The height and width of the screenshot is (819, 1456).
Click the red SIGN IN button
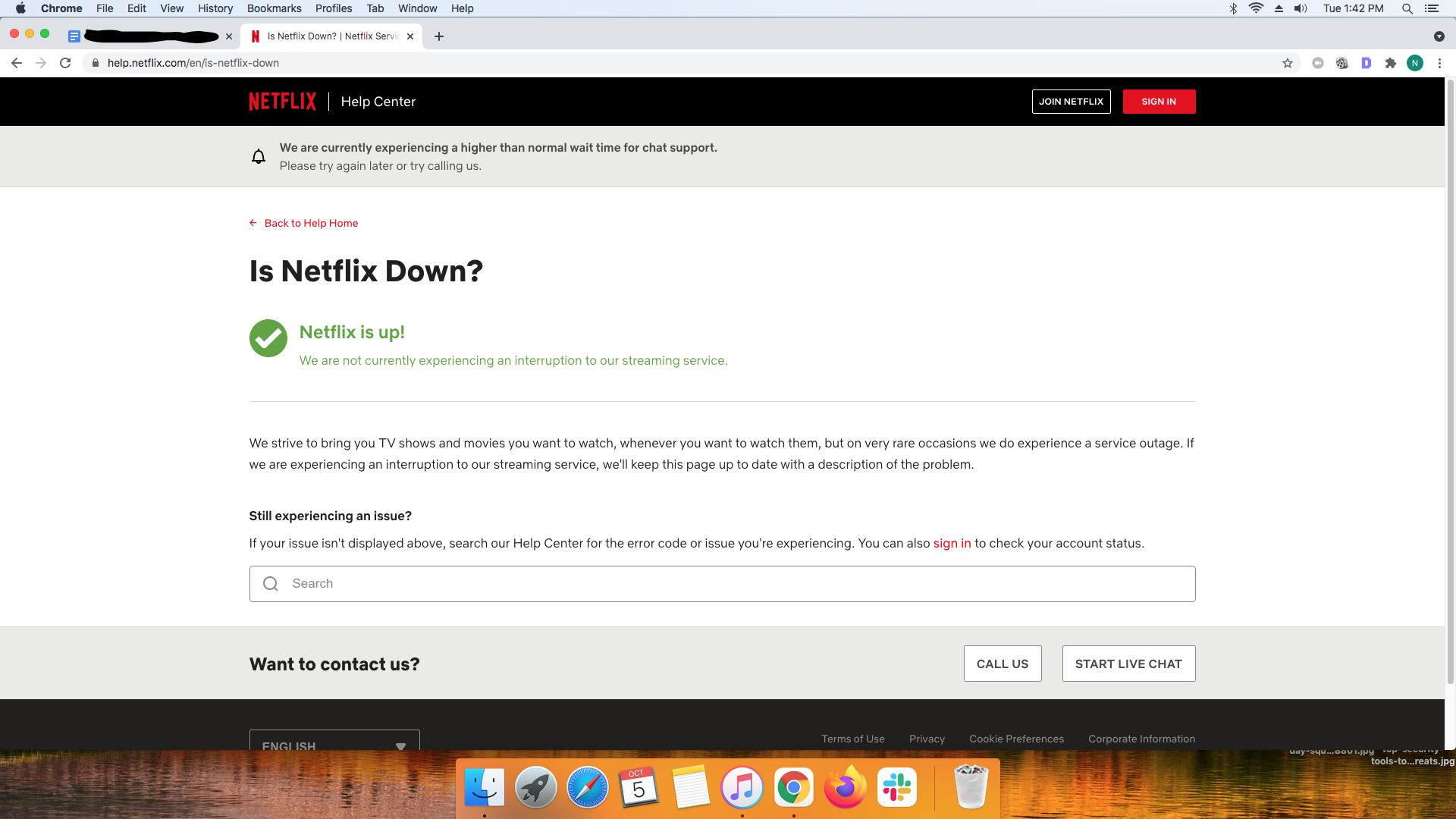click(1159, 102)
